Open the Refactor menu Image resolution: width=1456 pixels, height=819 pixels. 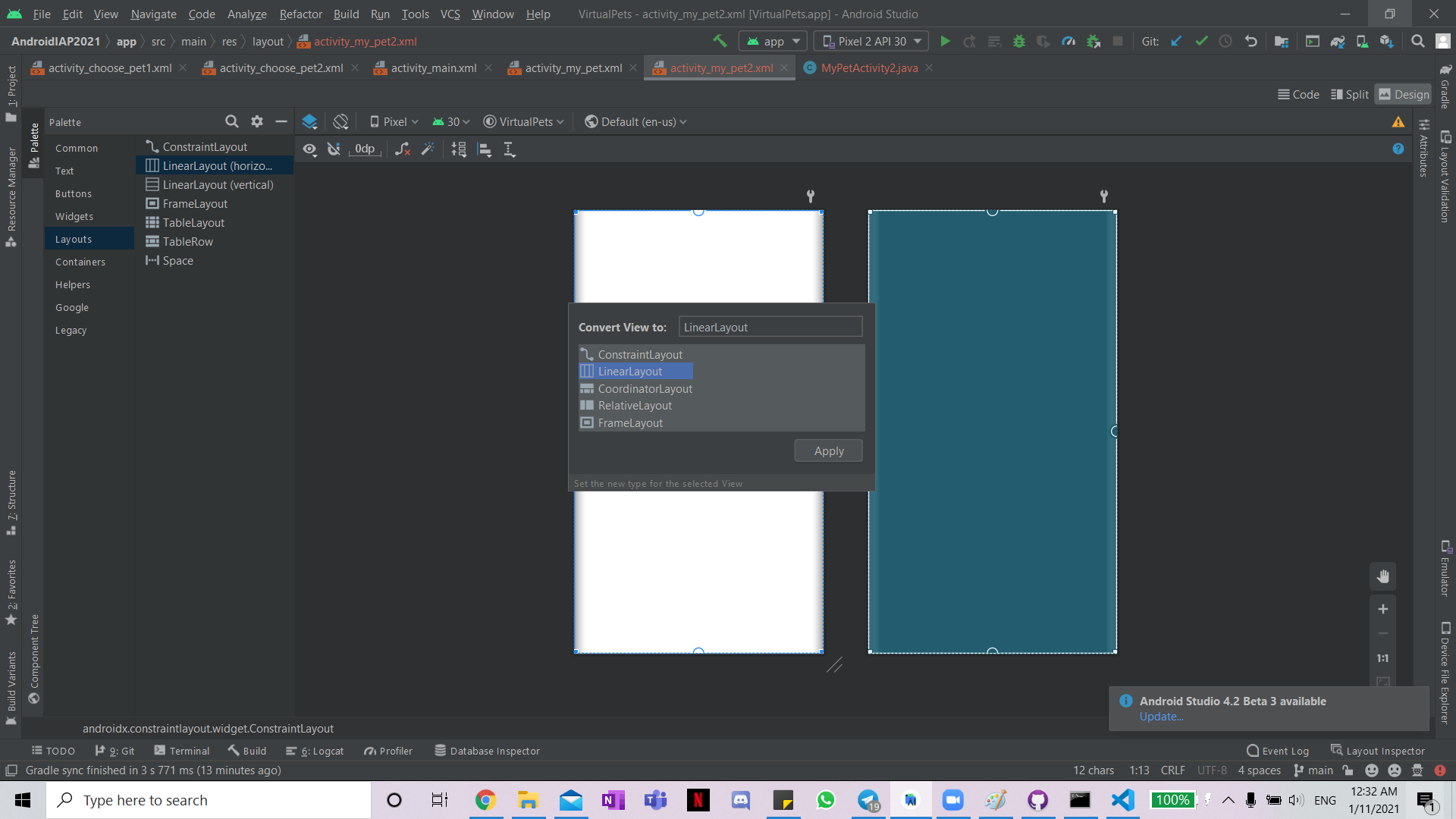(x=300, y=14)
